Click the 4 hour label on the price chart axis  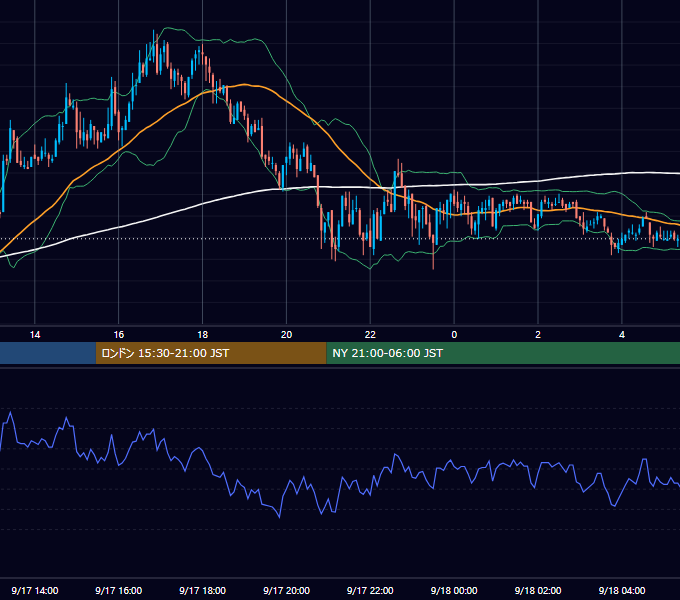click(622, 335)
